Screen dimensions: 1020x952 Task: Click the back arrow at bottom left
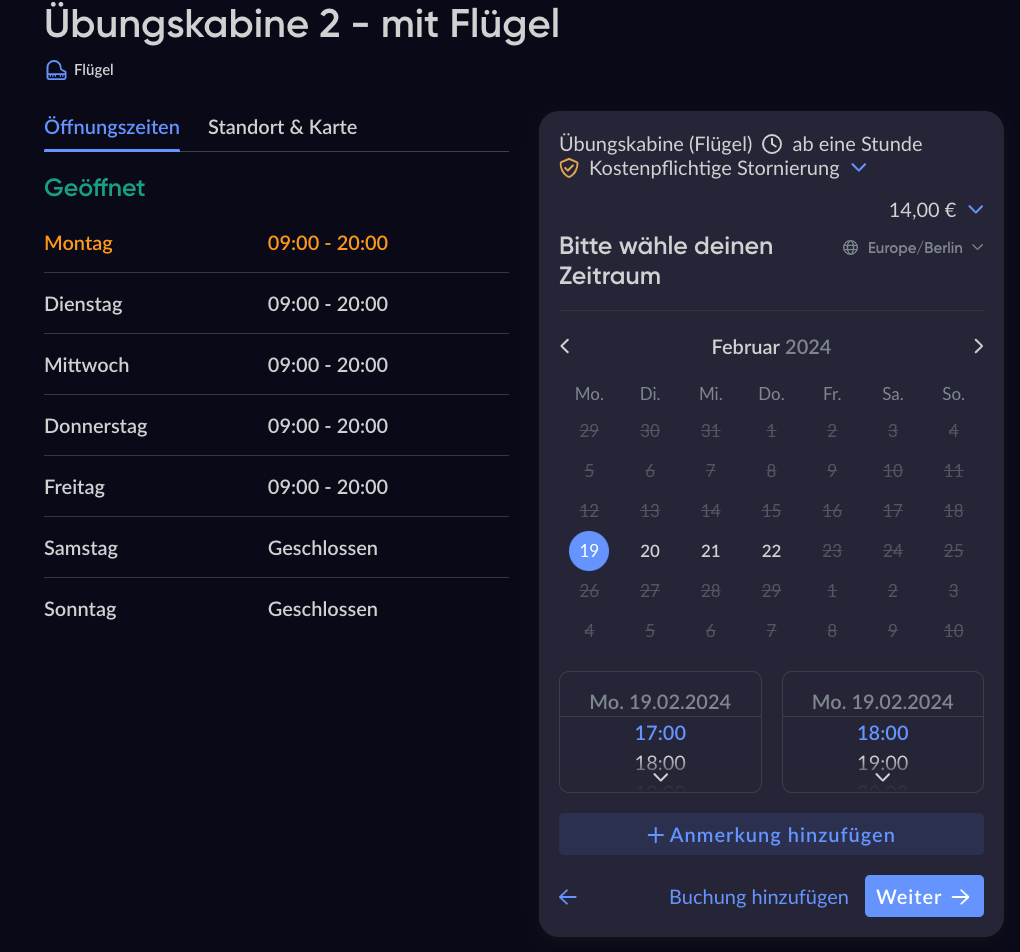click(x=568, y=897)
